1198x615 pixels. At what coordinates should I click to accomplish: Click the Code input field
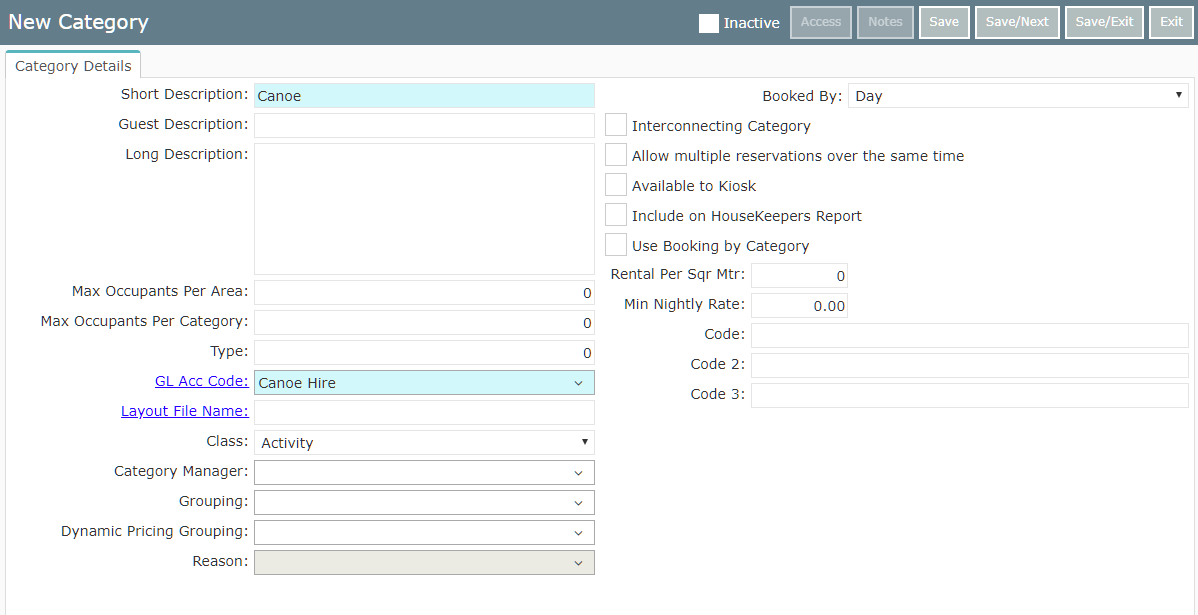(x=970, y=335)
